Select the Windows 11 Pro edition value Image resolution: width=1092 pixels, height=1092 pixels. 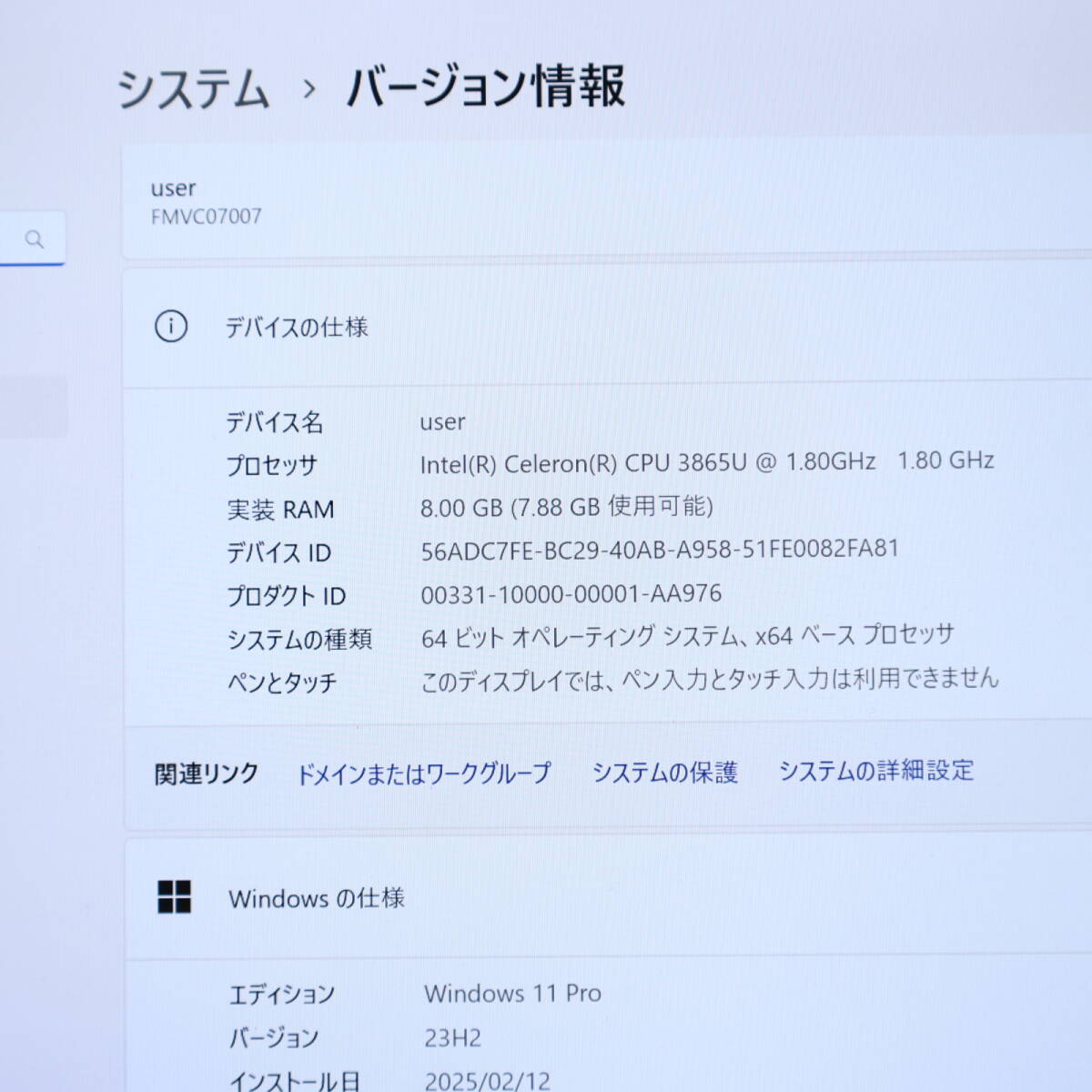[x=512, y=993]
